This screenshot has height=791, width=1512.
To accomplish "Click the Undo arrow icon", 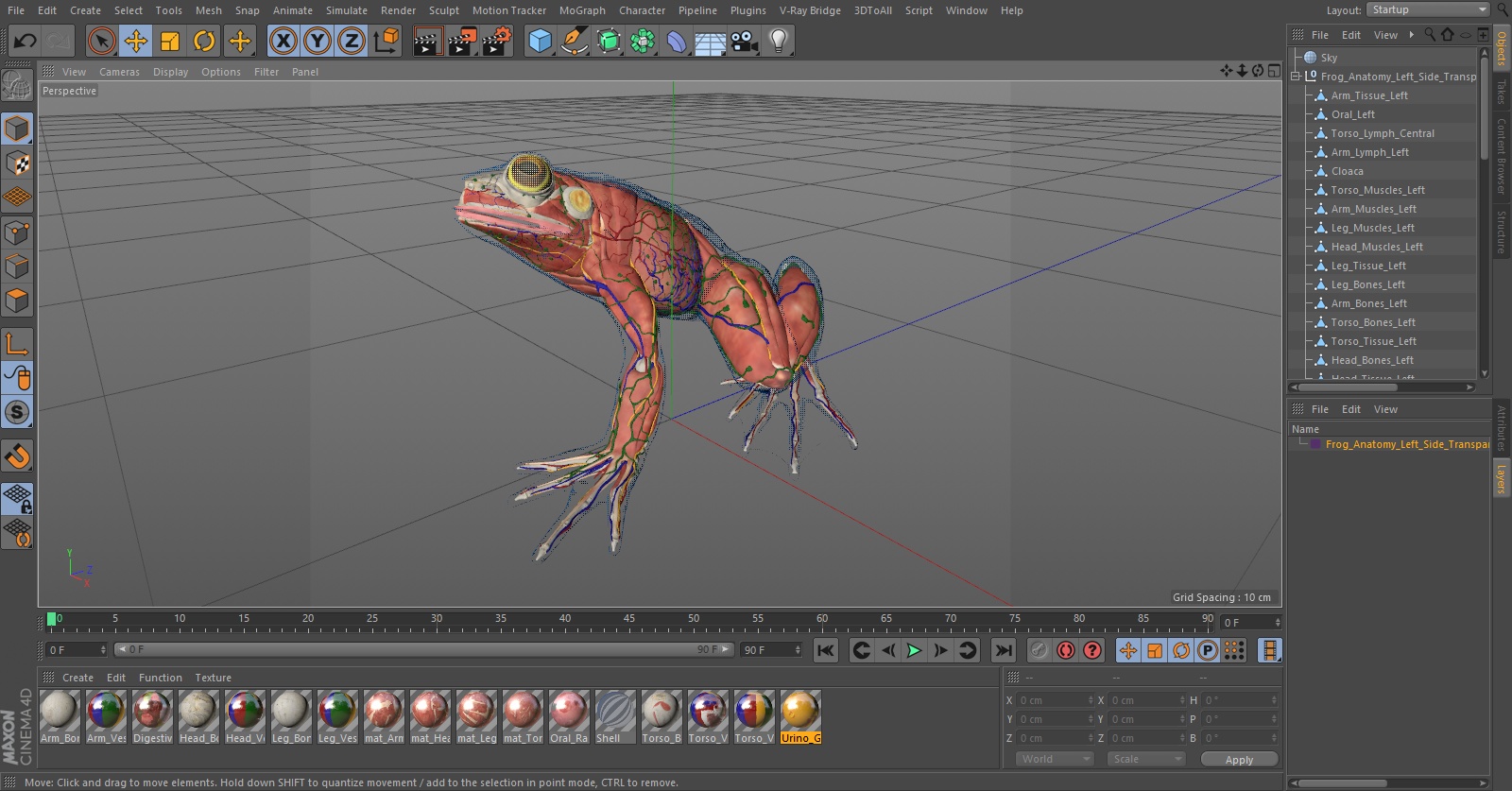I will pyautogui.click(x=26, y=41).
